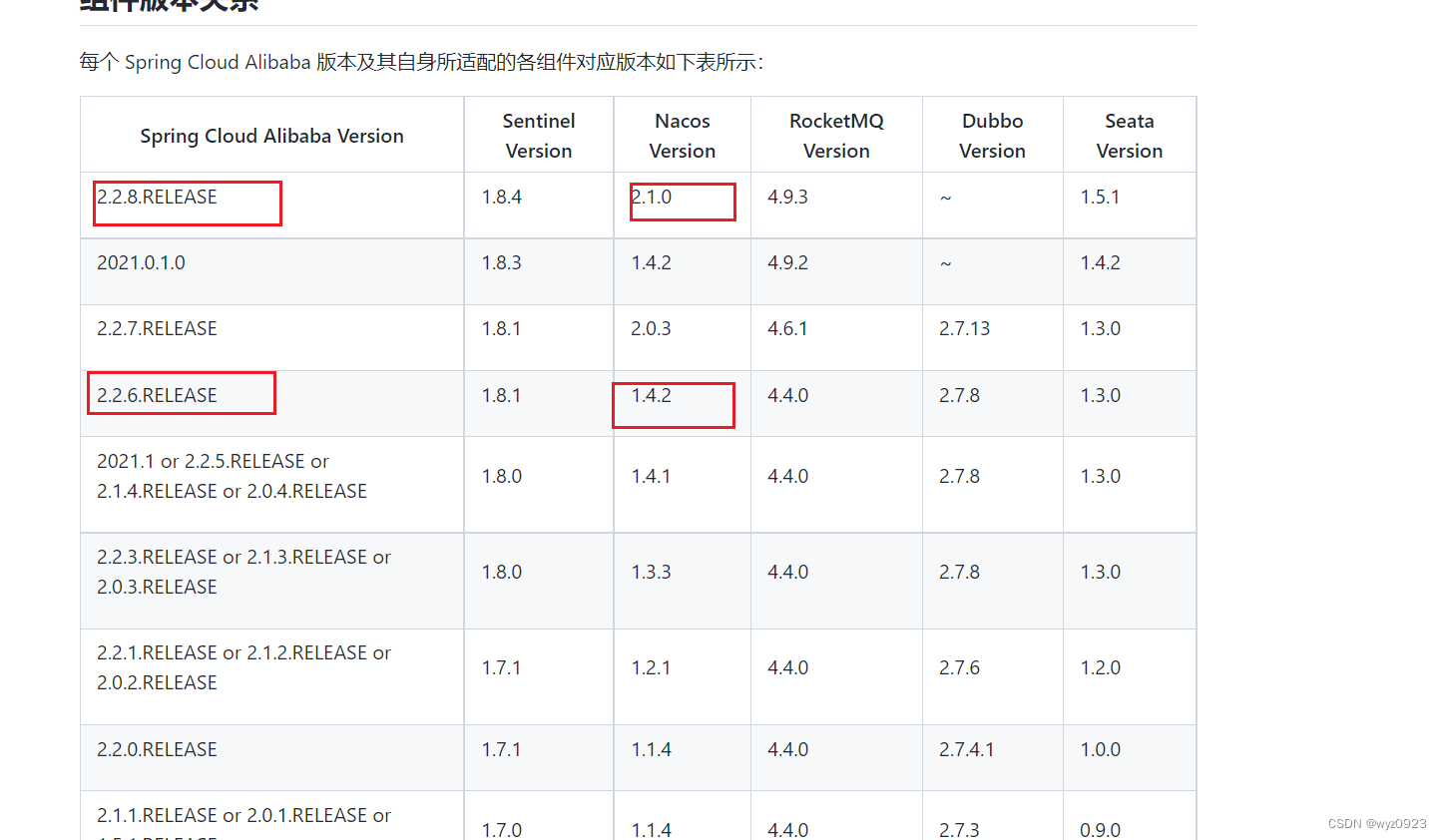The height and width of the screenshot is (840, 1442).
Task: Click RocketMQ version 4.9.3 cell
Action: [836, 206]
